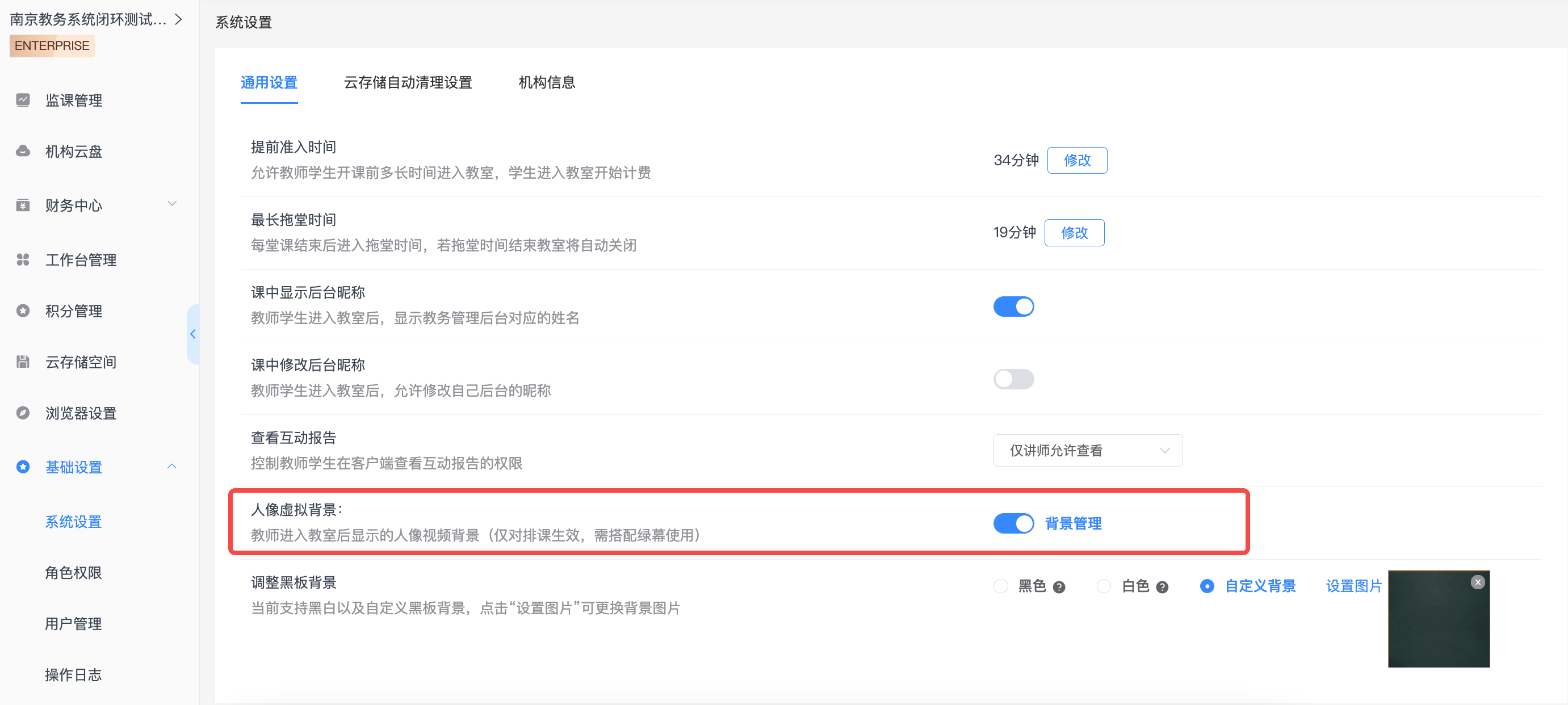Screen dimensions: 1568x705
Task: Turn off 课中显示后台昵称 switch
Action: point(1013,307)
